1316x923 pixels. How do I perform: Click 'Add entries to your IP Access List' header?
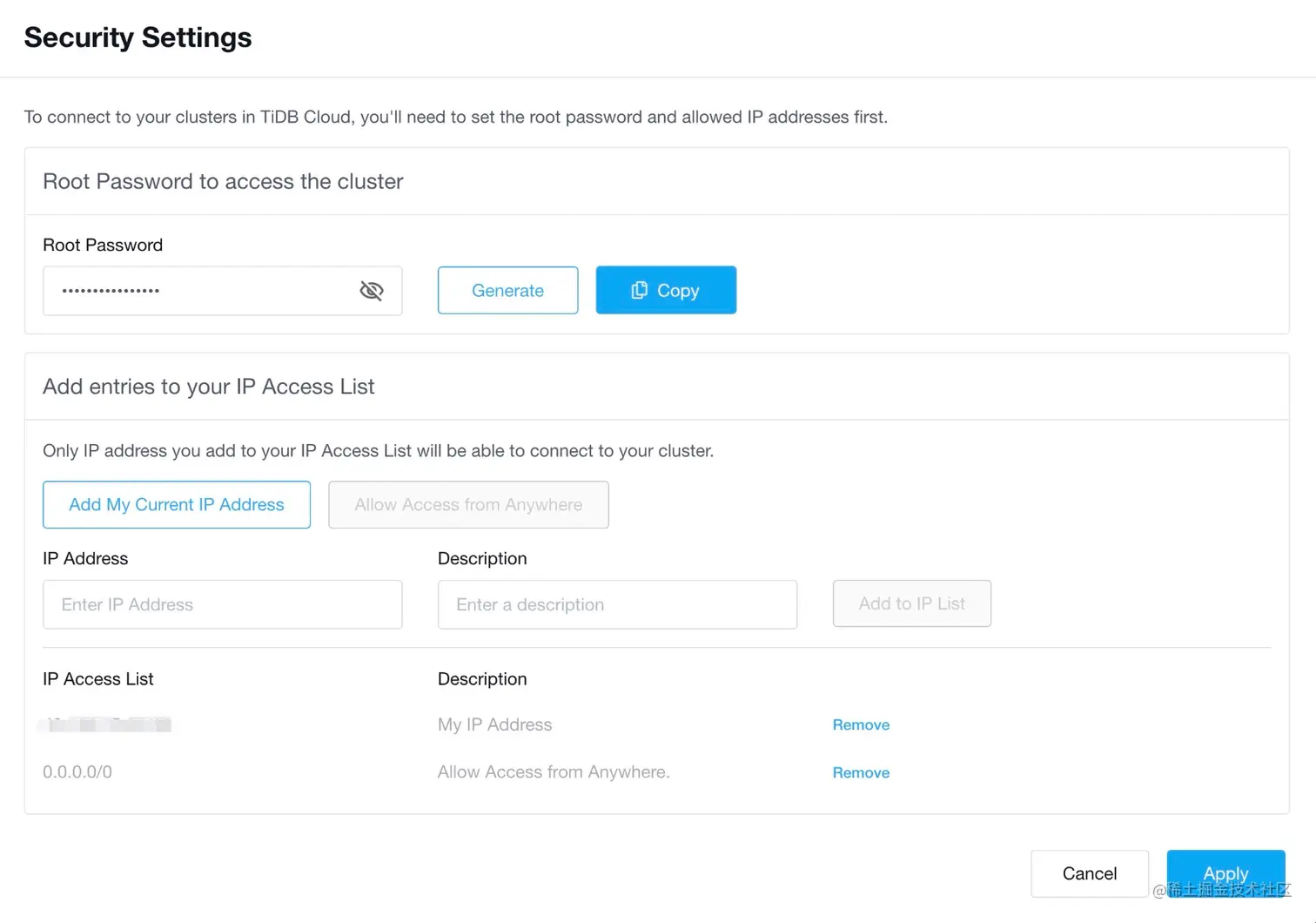click(x=209, y=387)
